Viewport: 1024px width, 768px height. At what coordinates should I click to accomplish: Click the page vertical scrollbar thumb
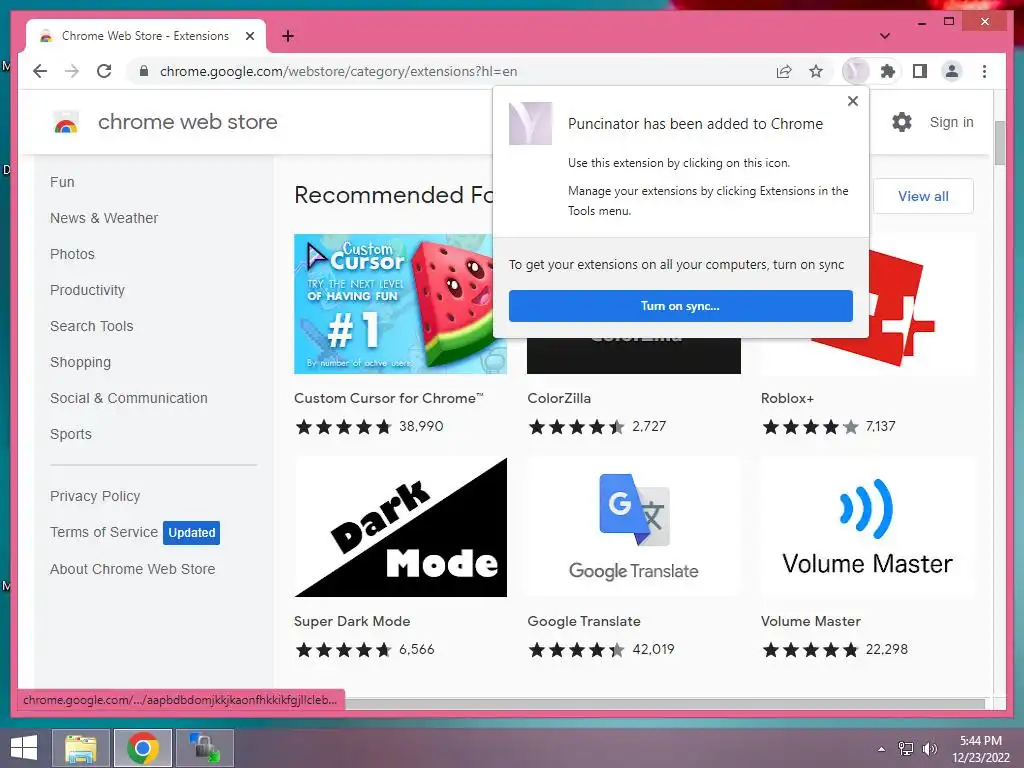click(x=999, y=143)
